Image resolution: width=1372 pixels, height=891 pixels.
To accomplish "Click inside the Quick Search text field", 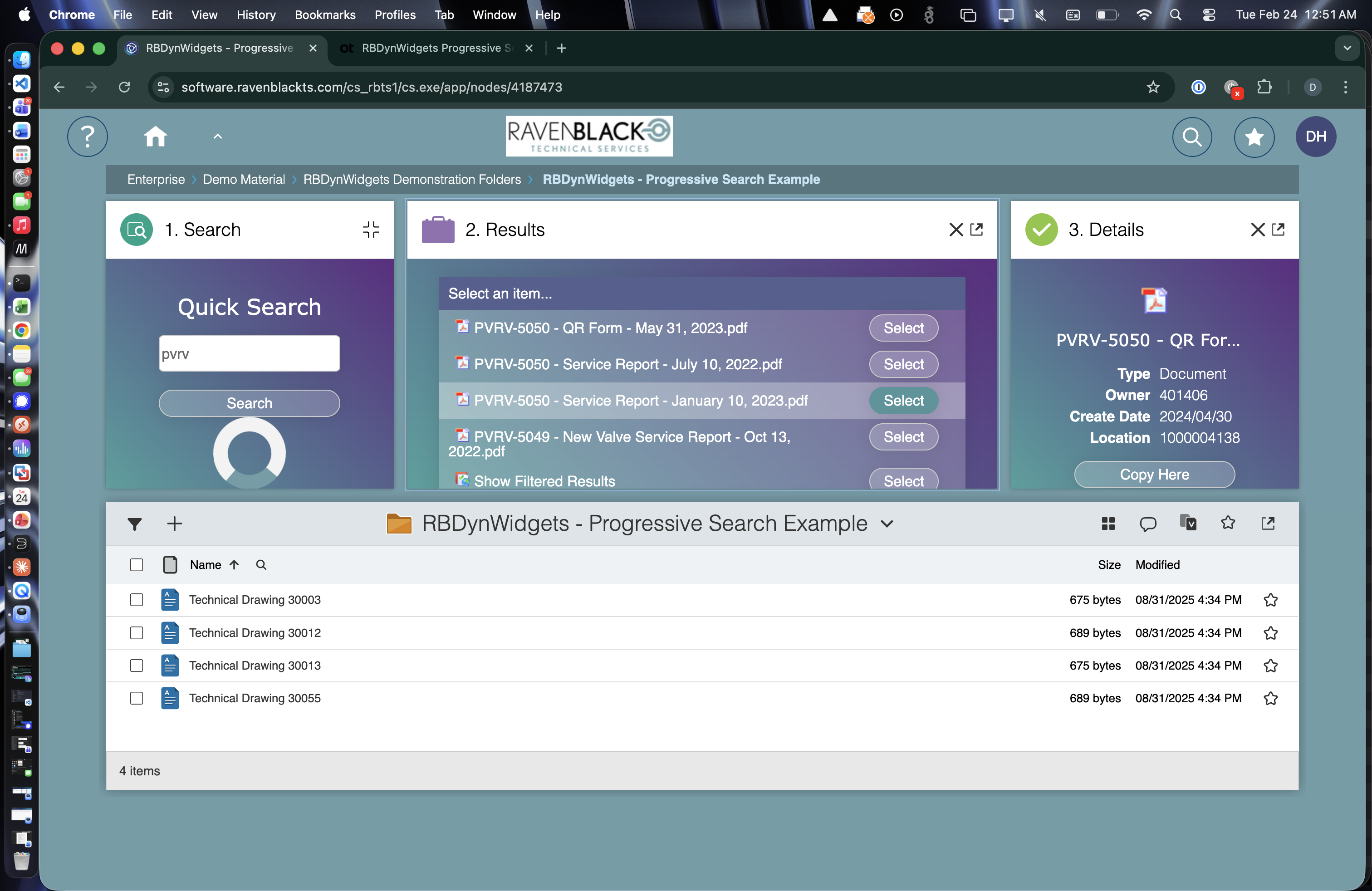I will pyautogui.click(x=249, y=353).
